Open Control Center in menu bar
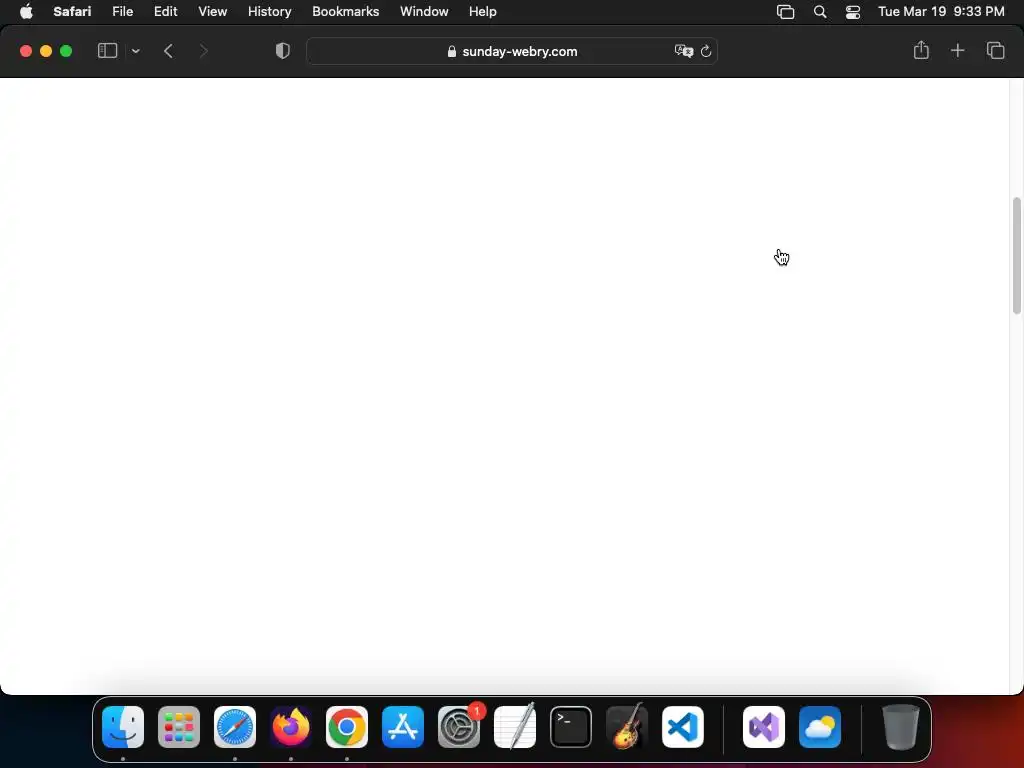 click(x=852, y=12)
